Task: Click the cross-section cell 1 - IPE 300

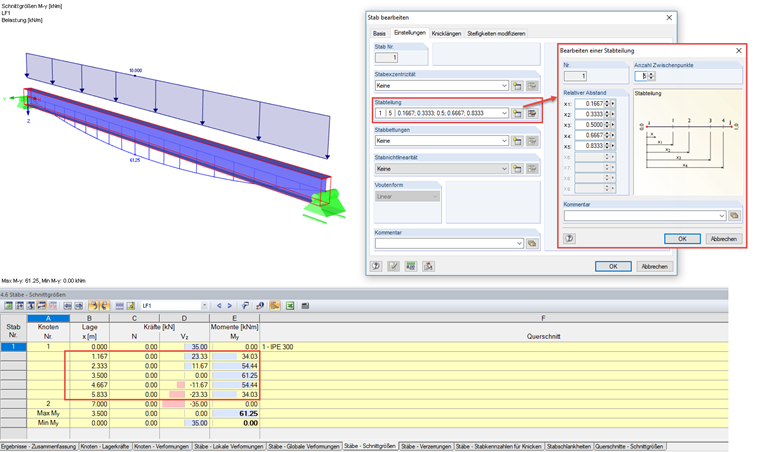Action: click(494, 347)
